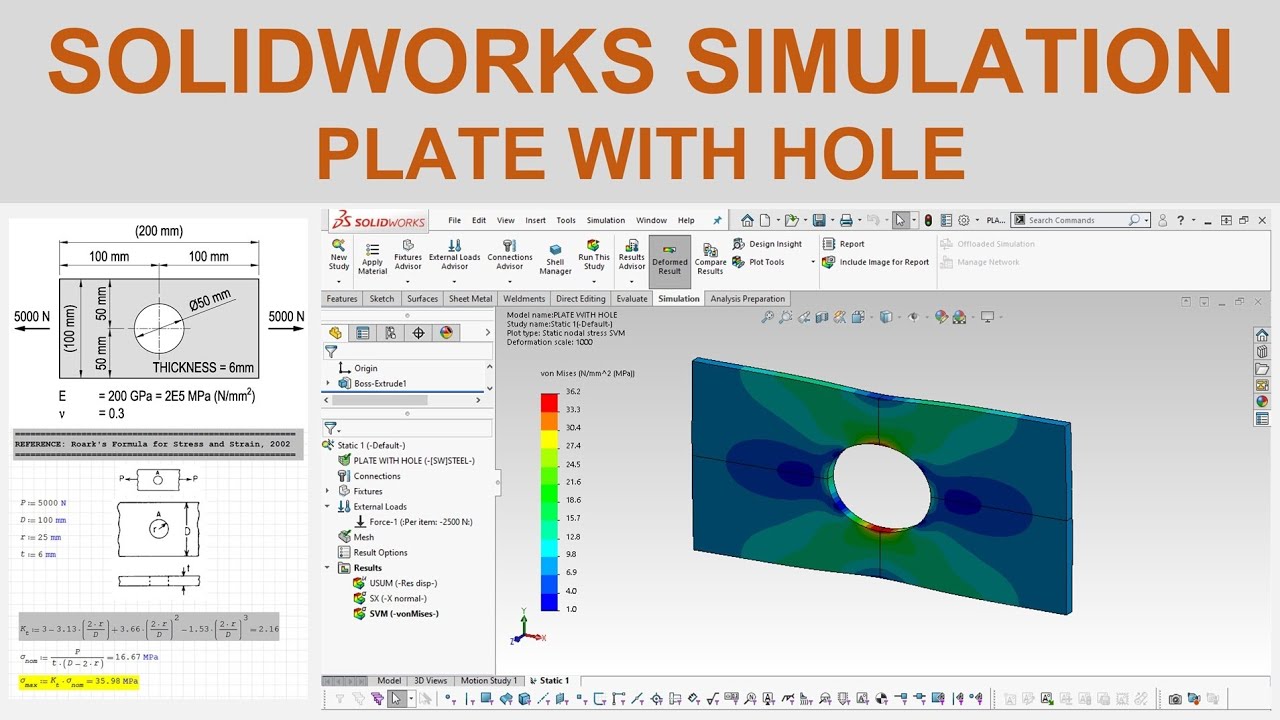This screenshot has height=720, width=1280.
Task: Expand the Fixtures folder in the study tree
Action: pyautogui.click(x=328, y=491)
